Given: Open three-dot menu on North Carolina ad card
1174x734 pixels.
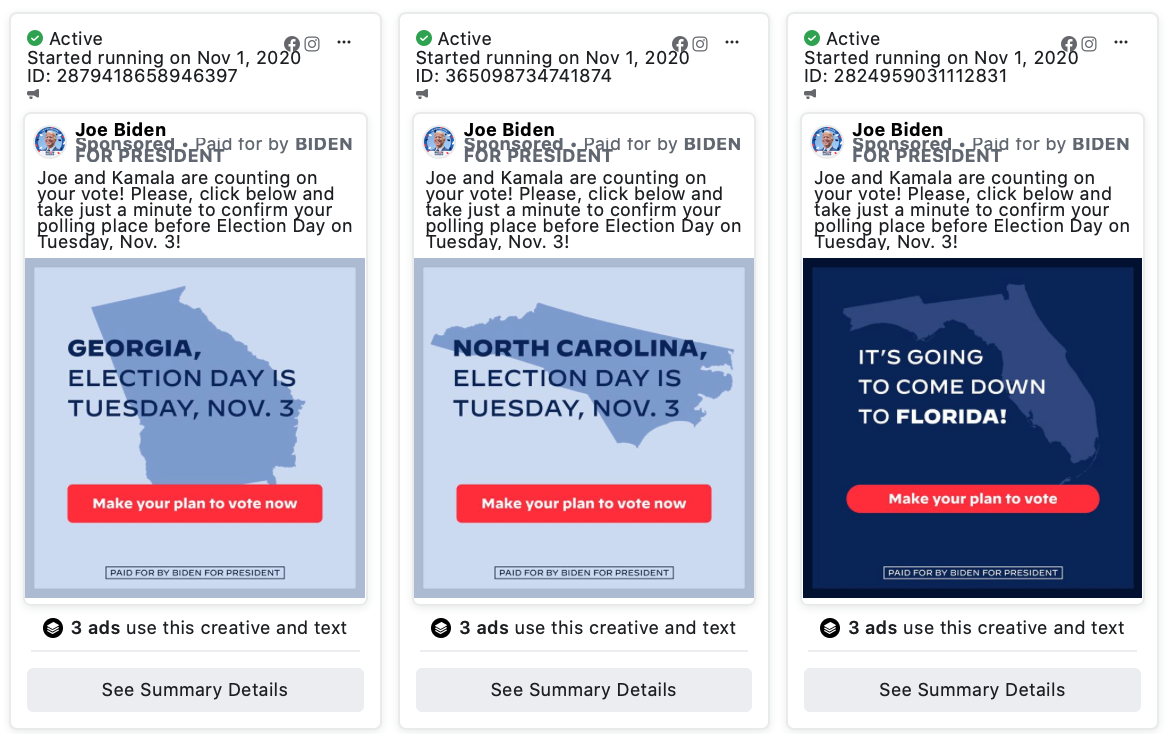Looking at the screenshot, I should [732, 43].
